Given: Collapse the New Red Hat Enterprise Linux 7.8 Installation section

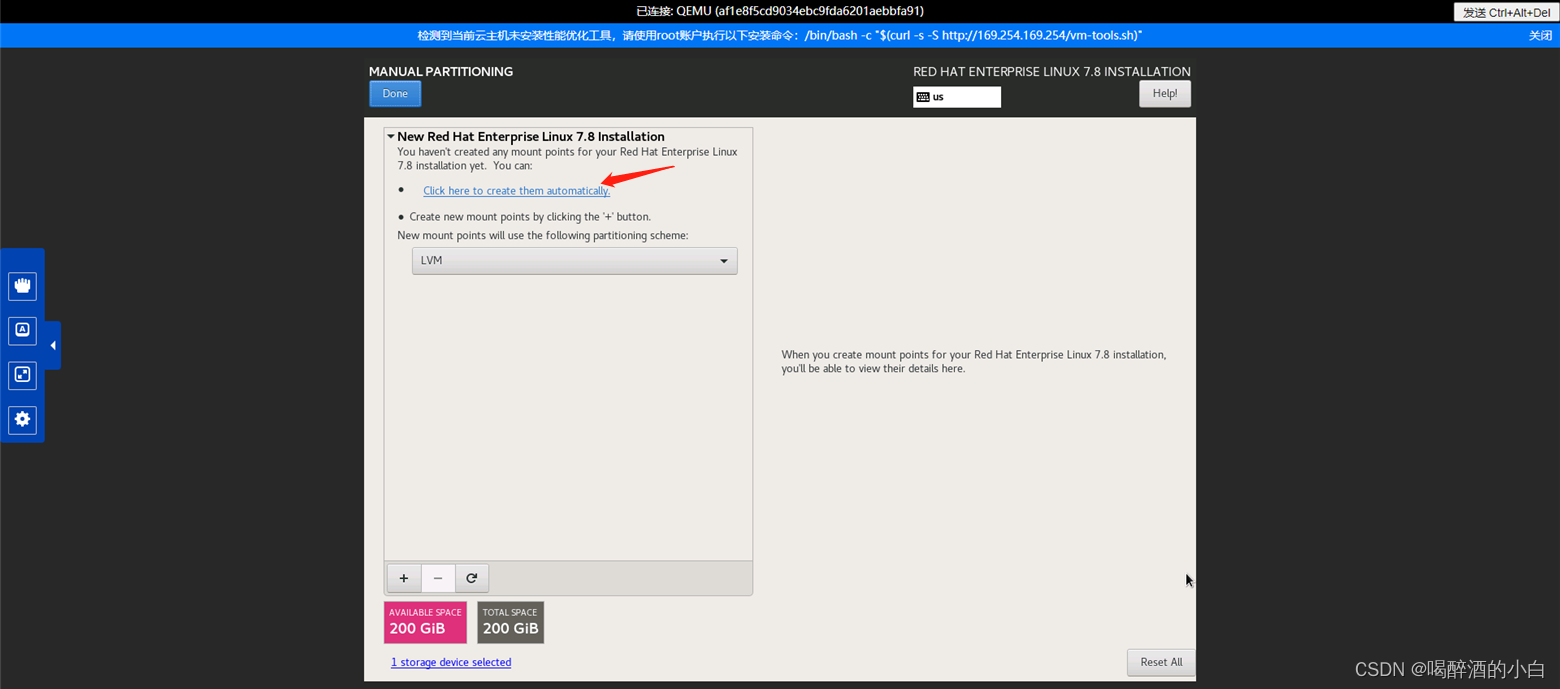Looking at the screenshot, I should click(x=390, y=137).
